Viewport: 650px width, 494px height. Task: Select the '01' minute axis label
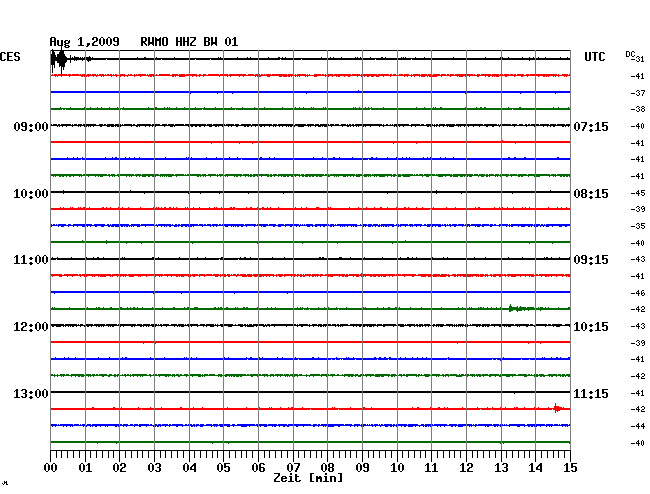(85, 467)
